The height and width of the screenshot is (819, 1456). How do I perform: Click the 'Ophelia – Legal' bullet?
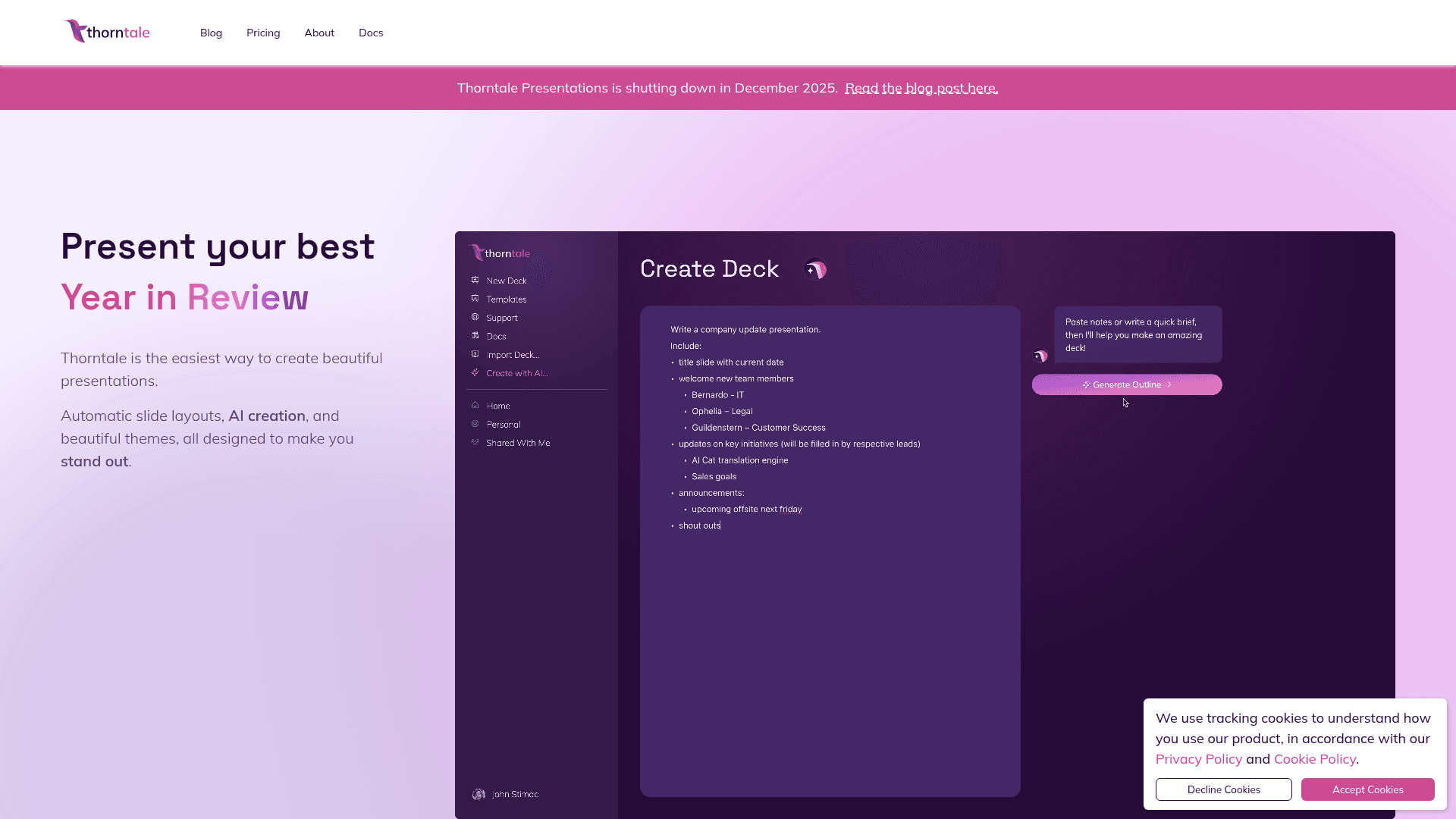[x=722, y=411]
